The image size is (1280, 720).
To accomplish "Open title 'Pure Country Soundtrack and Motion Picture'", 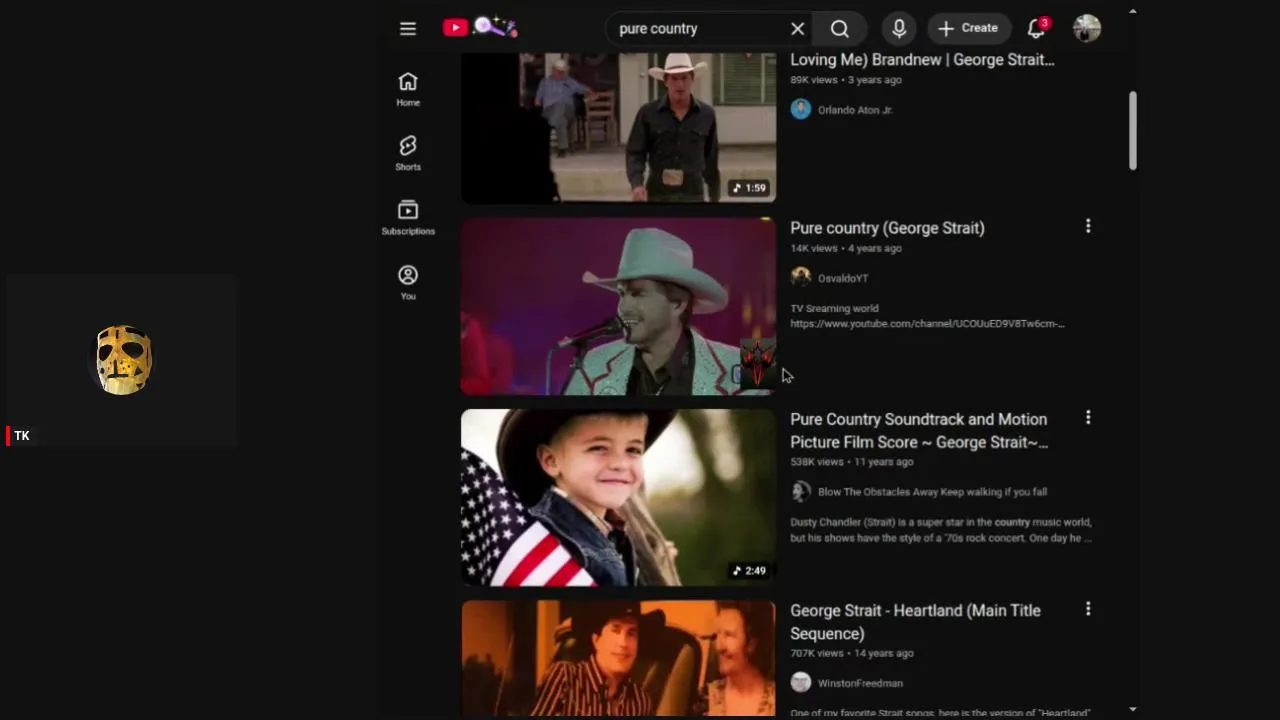I will [919, 430].
